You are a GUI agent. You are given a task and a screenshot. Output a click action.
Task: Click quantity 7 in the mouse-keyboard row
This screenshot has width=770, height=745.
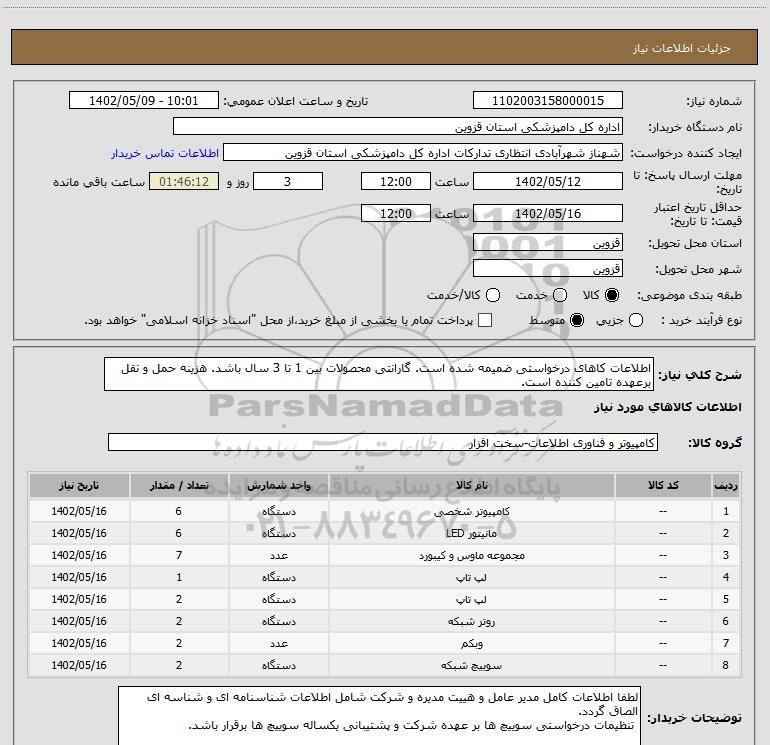[179, 555]
